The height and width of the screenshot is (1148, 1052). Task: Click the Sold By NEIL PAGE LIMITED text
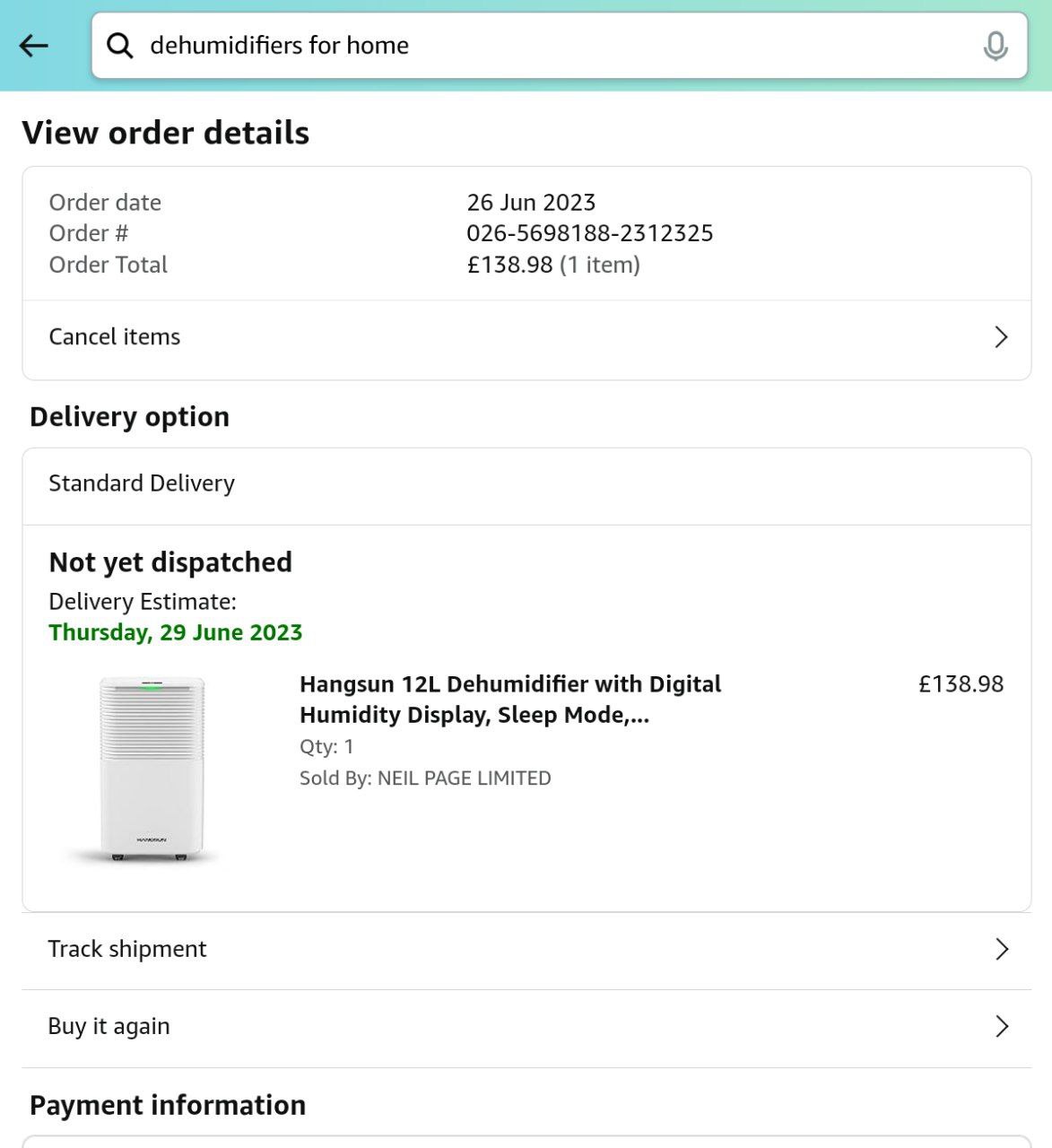click(425, 778)
